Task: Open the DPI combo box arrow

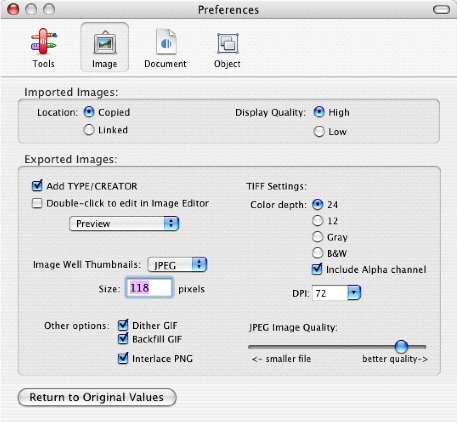Action: click(x=354, y=293)
